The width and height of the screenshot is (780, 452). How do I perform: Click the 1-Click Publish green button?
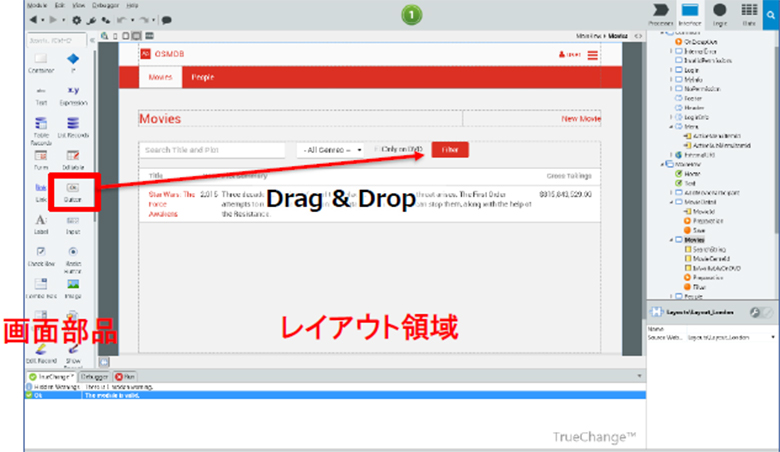coord(411,15)
